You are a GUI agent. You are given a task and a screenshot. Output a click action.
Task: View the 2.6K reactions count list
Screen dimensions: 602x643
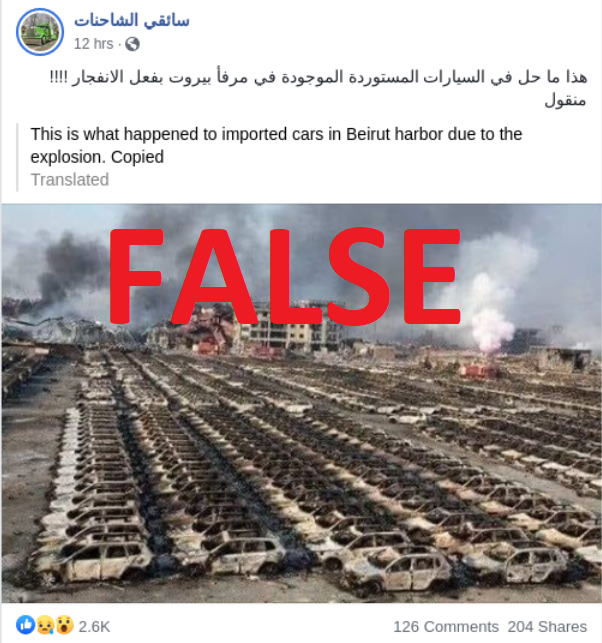point(94,627)
